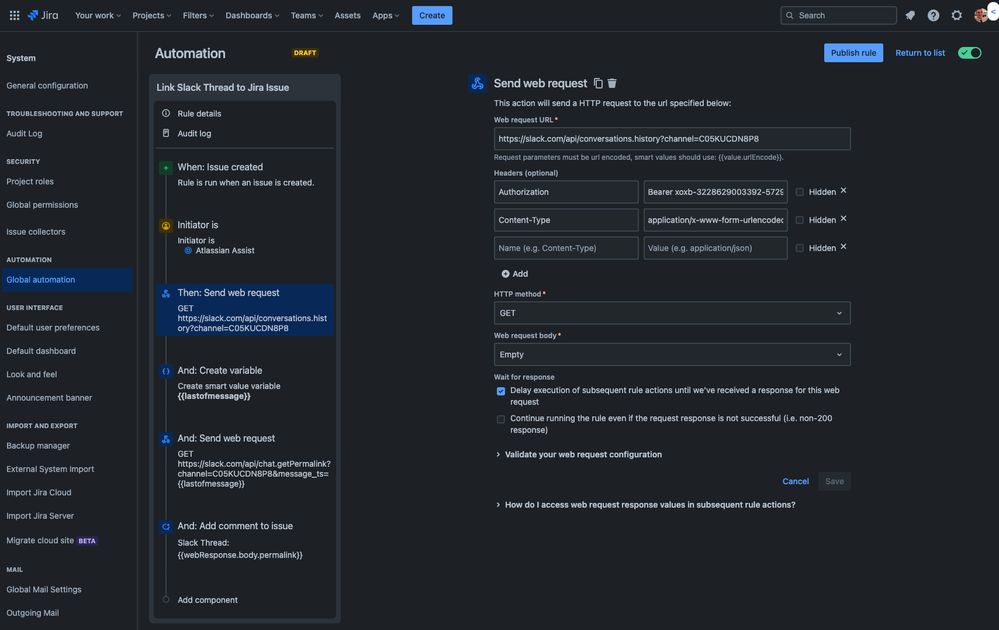Click Cancel on the web request form
The image size is (999, 630).
point(795,481)
